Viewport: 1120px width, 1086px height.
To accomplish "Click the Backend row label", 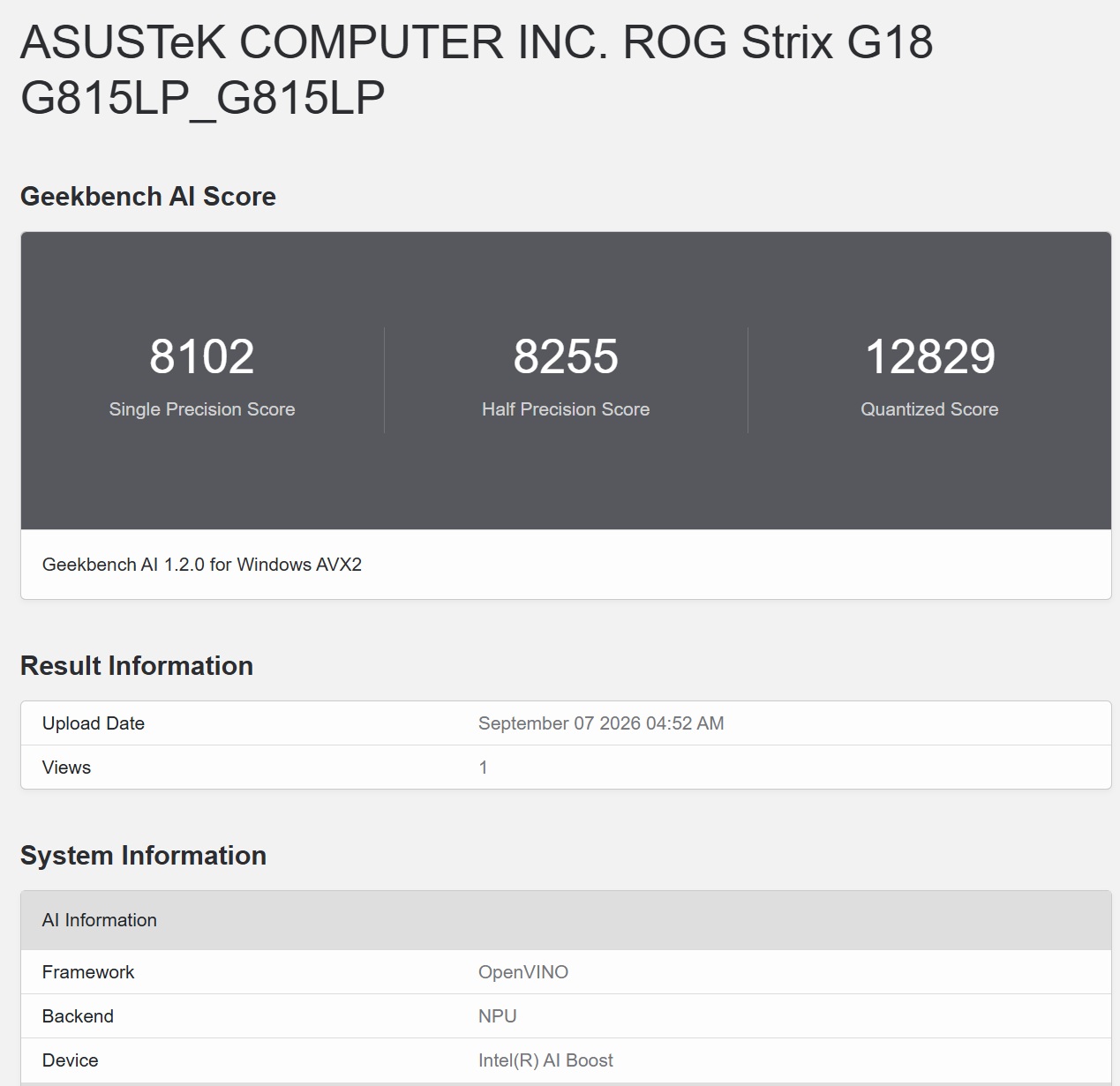I will click(x=78, y=1016).
